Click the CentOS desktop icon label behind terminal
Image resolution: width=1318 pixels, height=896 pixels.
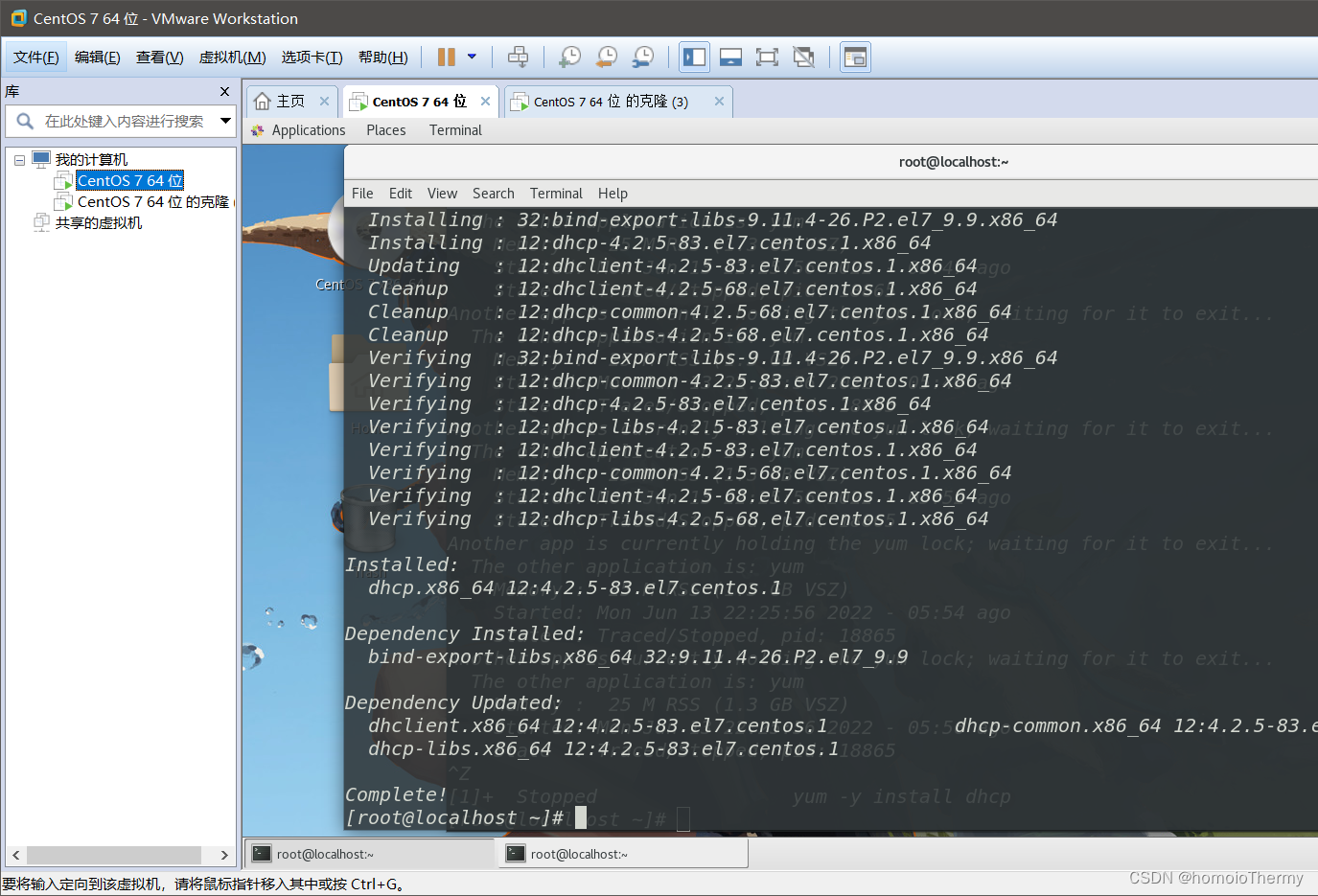330,285
